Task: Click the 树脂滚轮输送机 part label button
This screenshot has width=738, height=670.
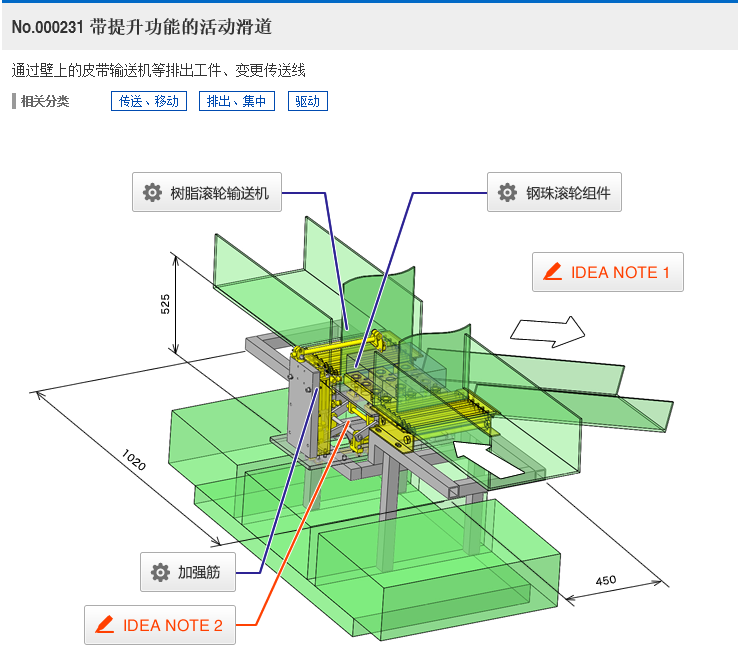Action: [207, 192]
